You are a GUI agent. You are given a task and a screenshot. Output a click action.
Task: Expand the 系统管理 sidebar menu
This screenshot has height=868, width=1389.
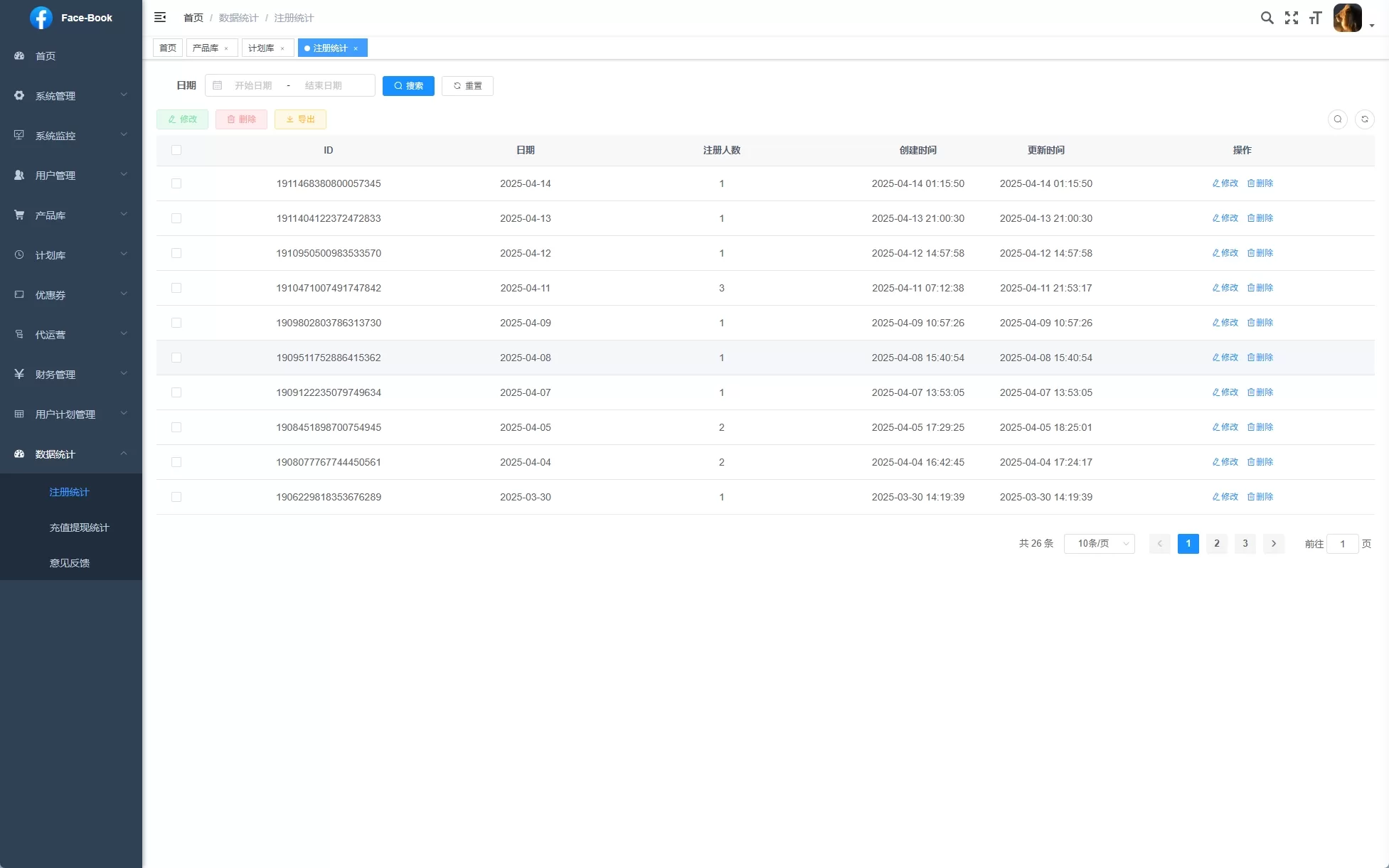tap(70, 95)
